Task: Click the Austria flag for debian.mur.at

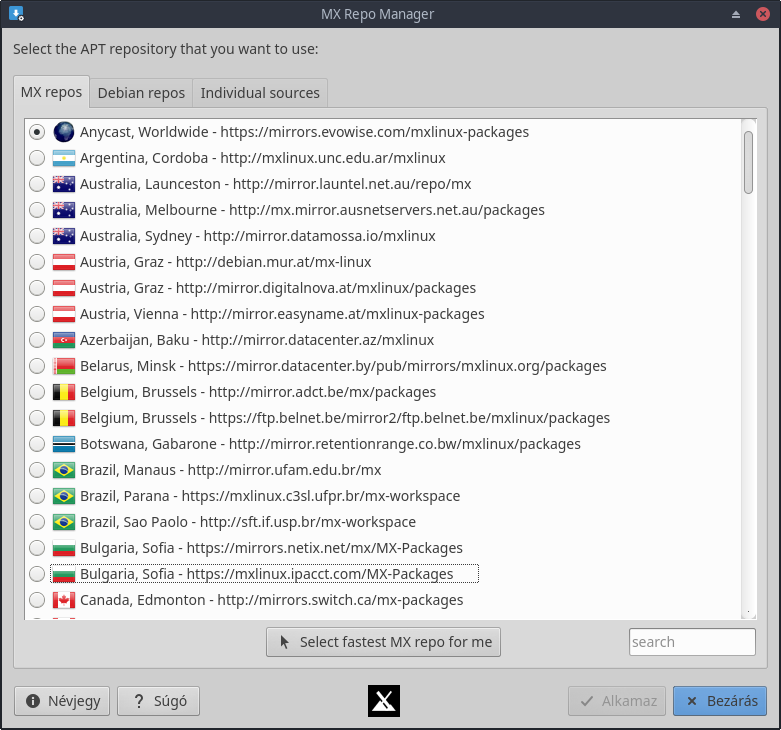Action: point(64,262)
